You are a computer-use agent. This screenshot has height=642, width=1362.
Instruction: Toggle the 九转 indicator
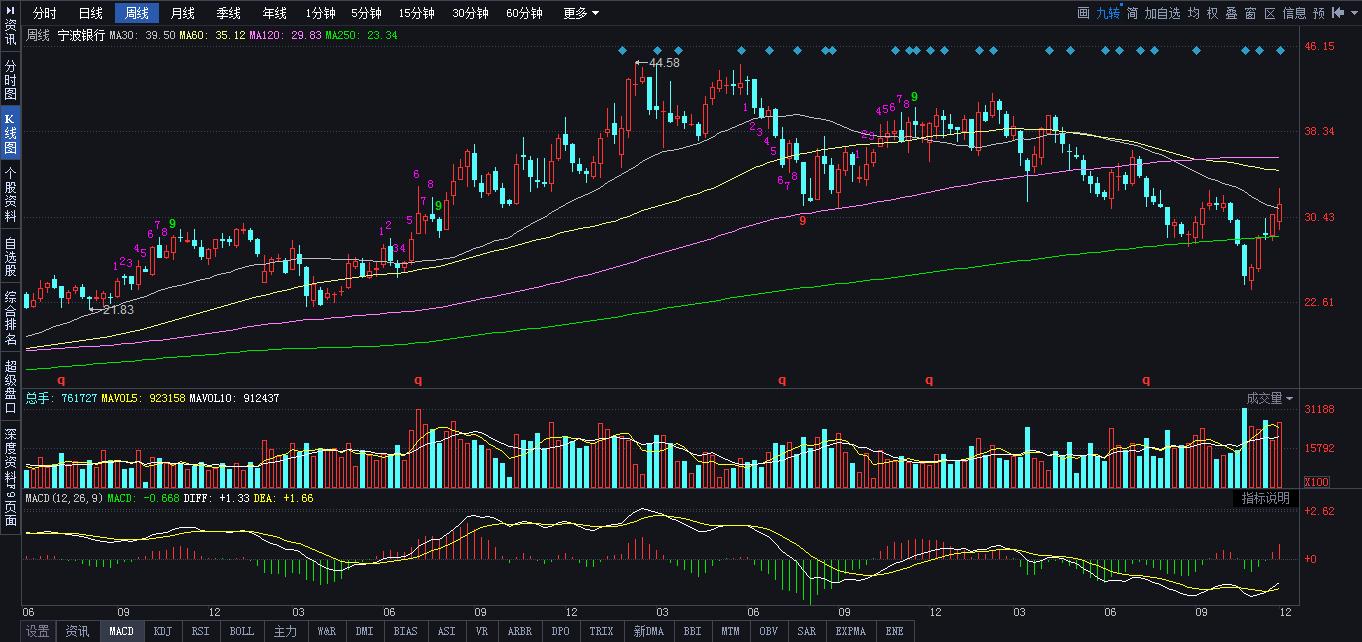point(1108,13)
